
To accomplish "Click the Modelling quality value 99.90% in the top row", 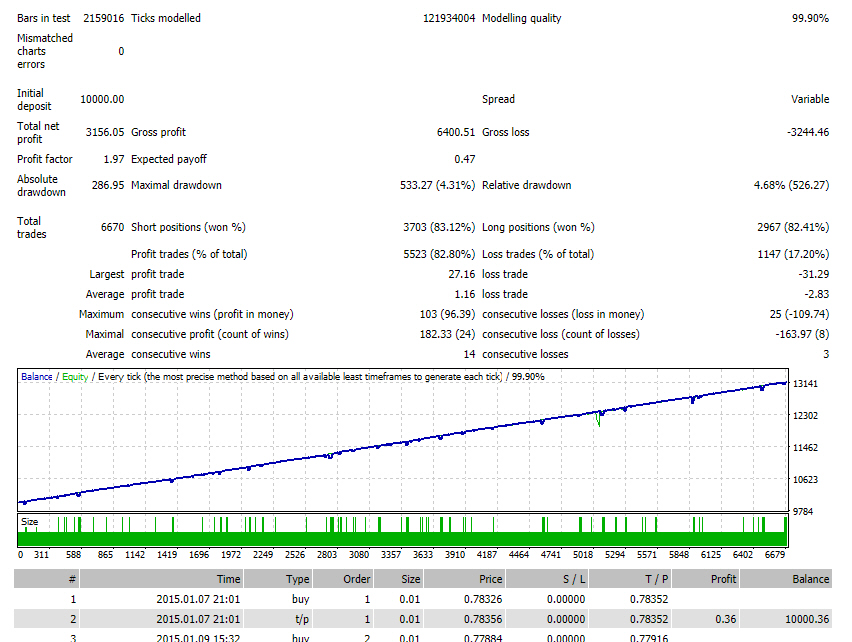I will click(810, 18).
